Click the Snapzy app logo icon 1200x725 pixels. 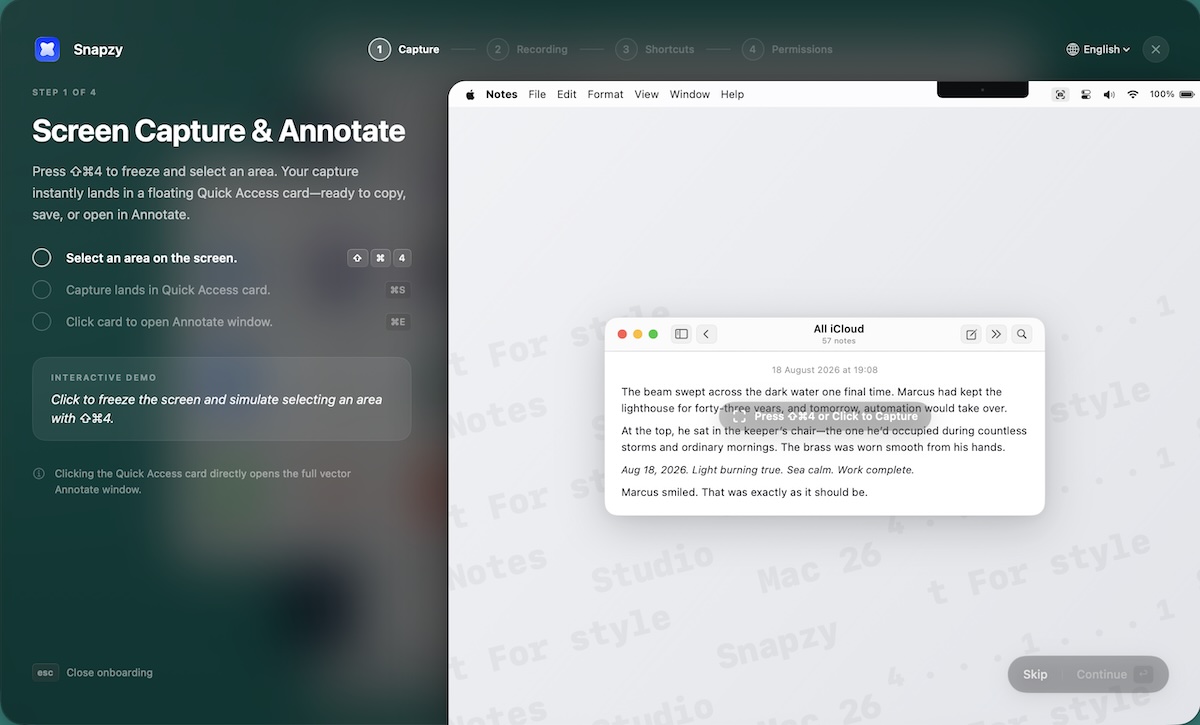click(47, 49)
